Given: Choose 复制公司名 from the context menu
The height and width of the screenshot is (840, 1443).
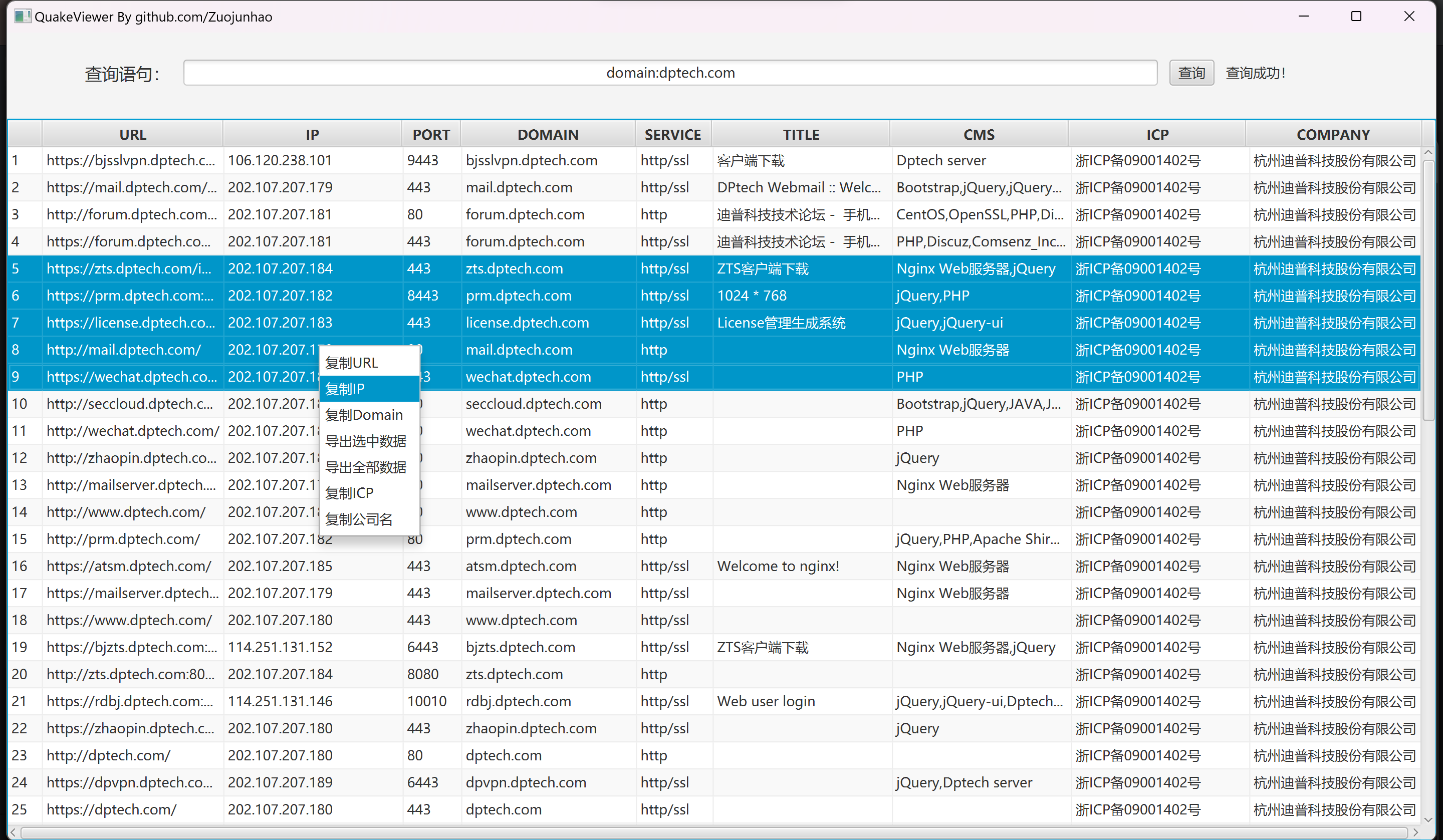Looking at the screenshot, I should (359, 519).
